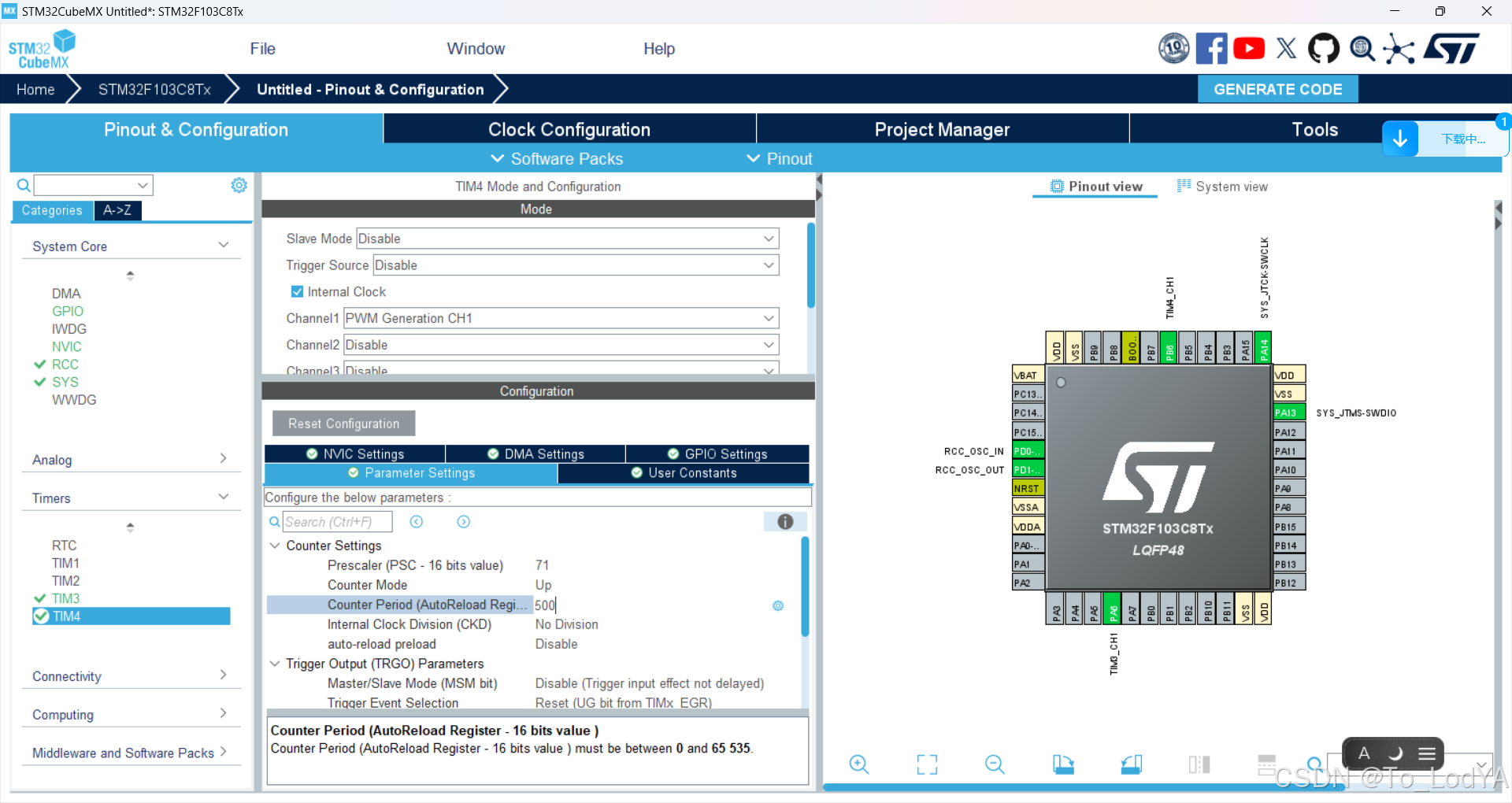The height and width of the screenshot is (803, 1512).
Task: Open the Trigger Source dropdown
Action: (576, 265)
